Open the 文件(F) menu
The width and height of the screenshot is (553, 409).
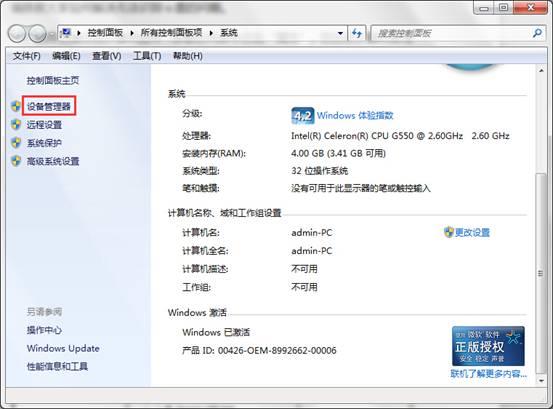(26, 56)
